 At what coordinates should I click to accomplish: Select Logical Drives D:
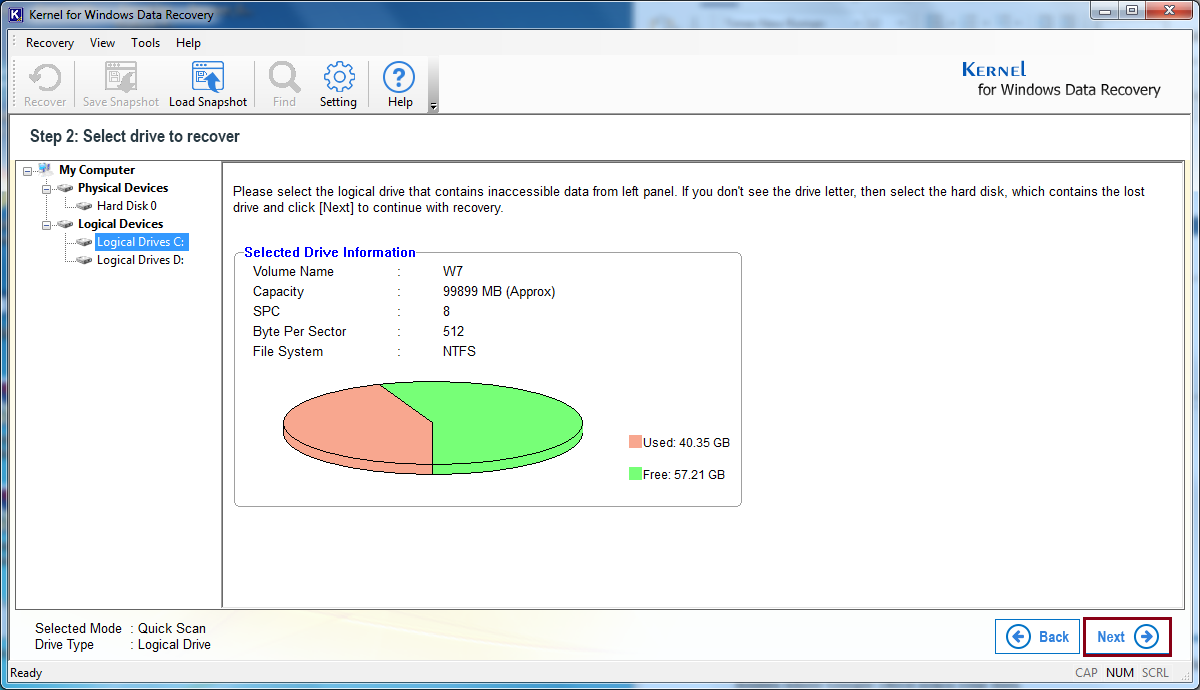tap(140, 260)
